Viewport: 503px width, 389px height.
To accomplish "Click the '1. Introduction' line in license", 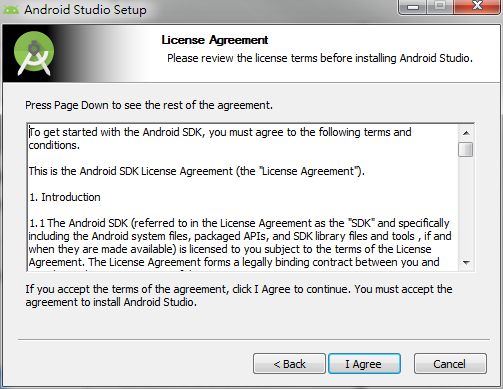I will pos(65,197).
